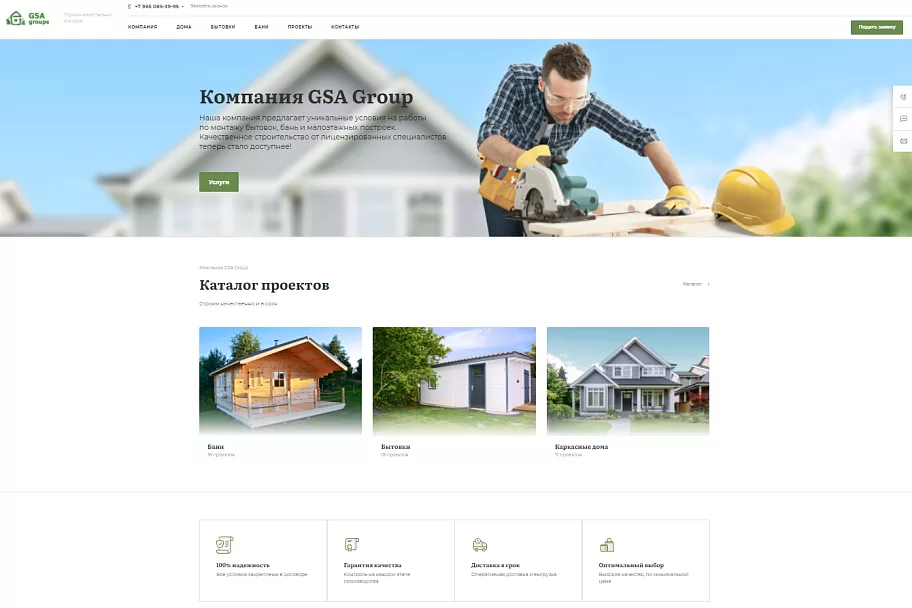
Task: Open the callback phone icon in side panel
Action: pyautogui.click(x=903, y=97)
